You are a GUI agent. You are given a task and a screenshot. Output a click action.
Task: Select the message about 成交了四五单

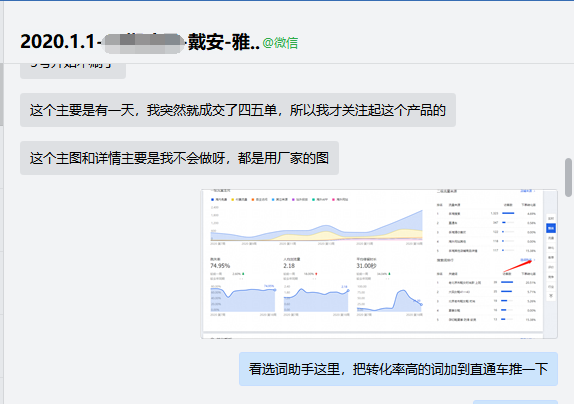238,110
